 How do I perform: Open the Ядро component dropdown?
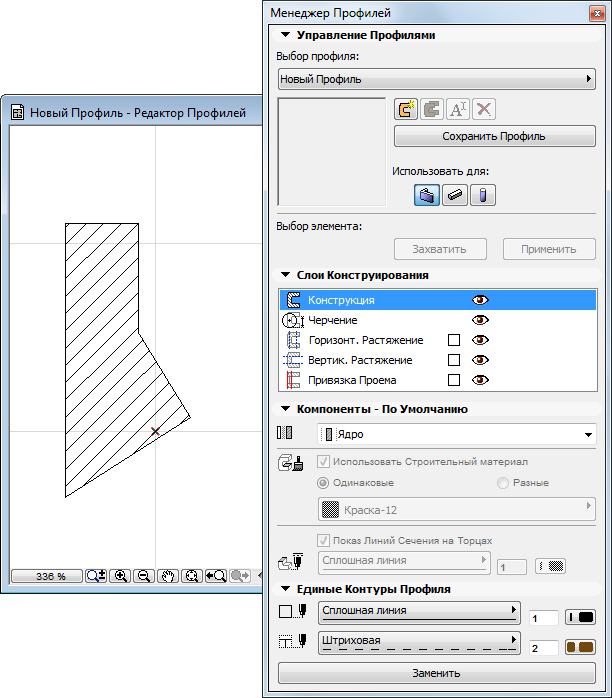coord(456,435)
